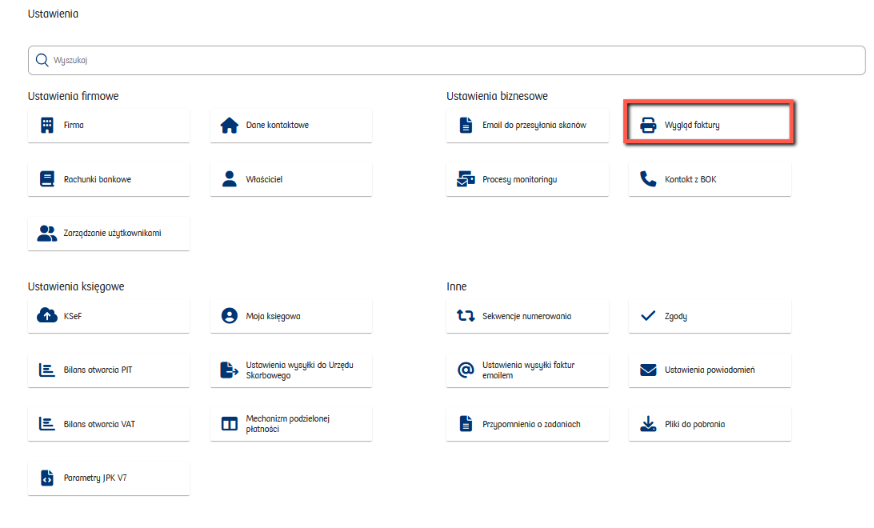Click the at-sign icon for wysyłki faktur emailem

[466, 370]
